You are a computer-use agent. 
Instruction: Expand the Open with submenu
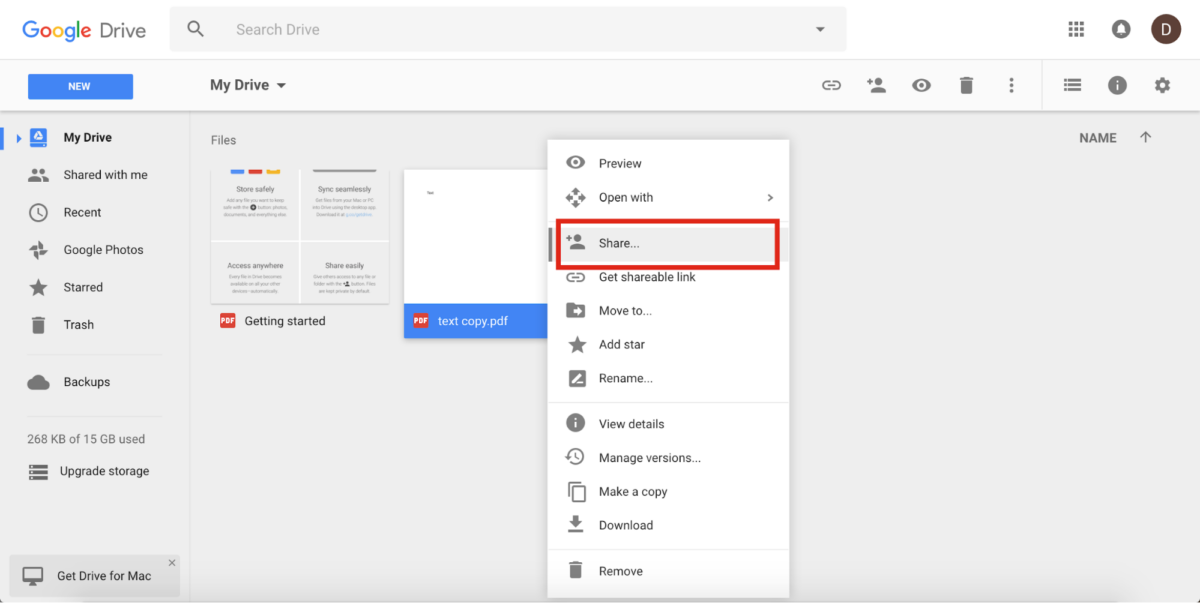click(x=627, y=197)
